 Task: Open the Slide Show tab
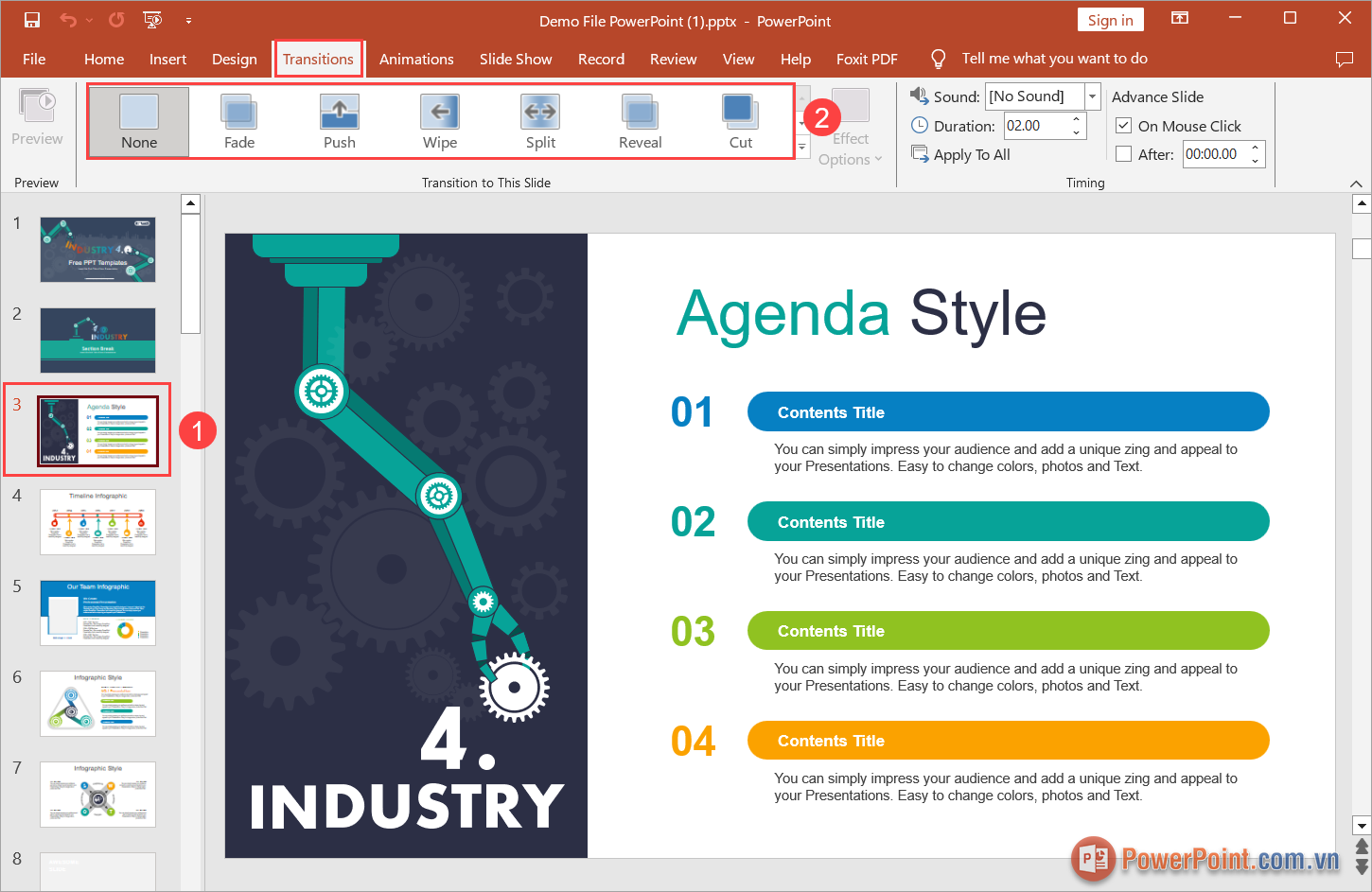click(516, 59)
